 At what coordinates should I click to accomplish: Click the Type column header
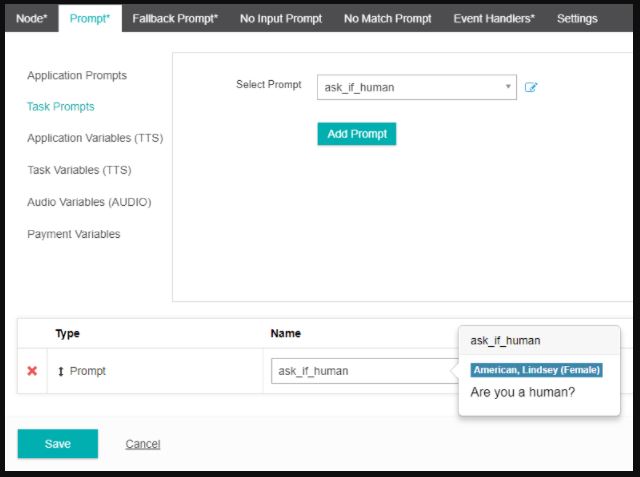[67, 333]
